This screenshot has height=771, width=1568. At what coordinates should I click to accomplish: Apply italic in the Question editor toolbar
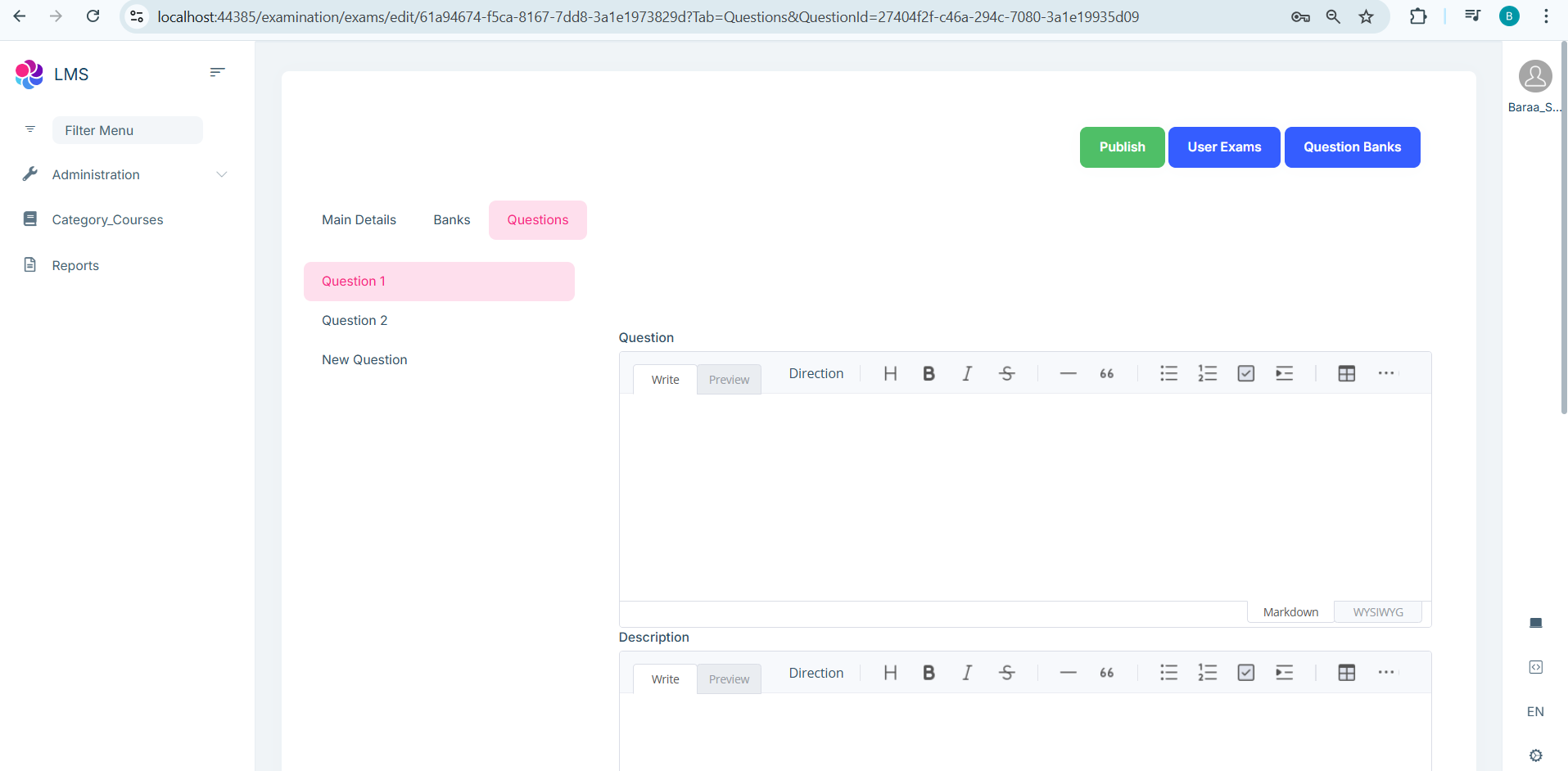tap(967, 374)
